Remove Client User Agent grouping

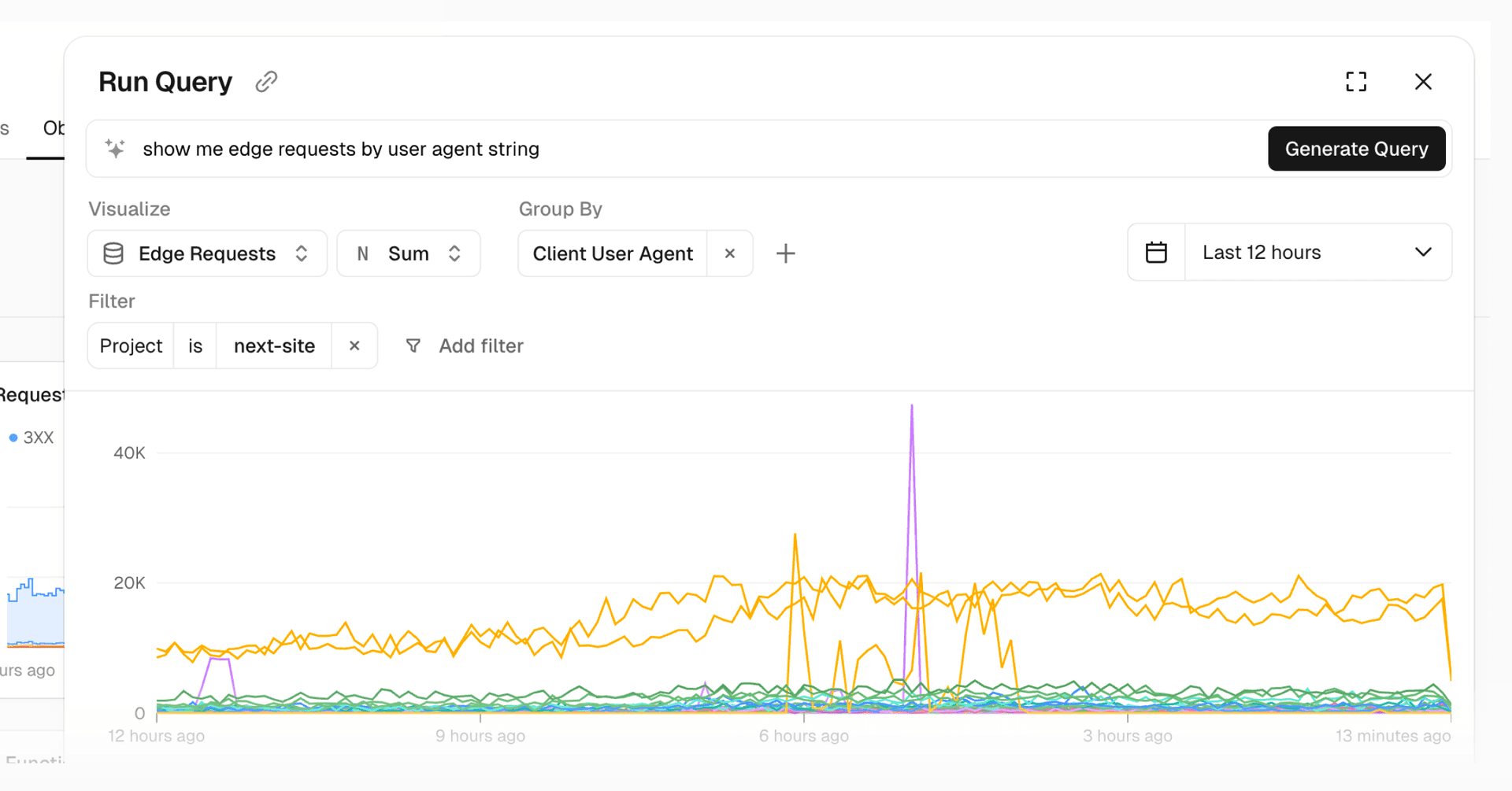[x=729, y=253]
